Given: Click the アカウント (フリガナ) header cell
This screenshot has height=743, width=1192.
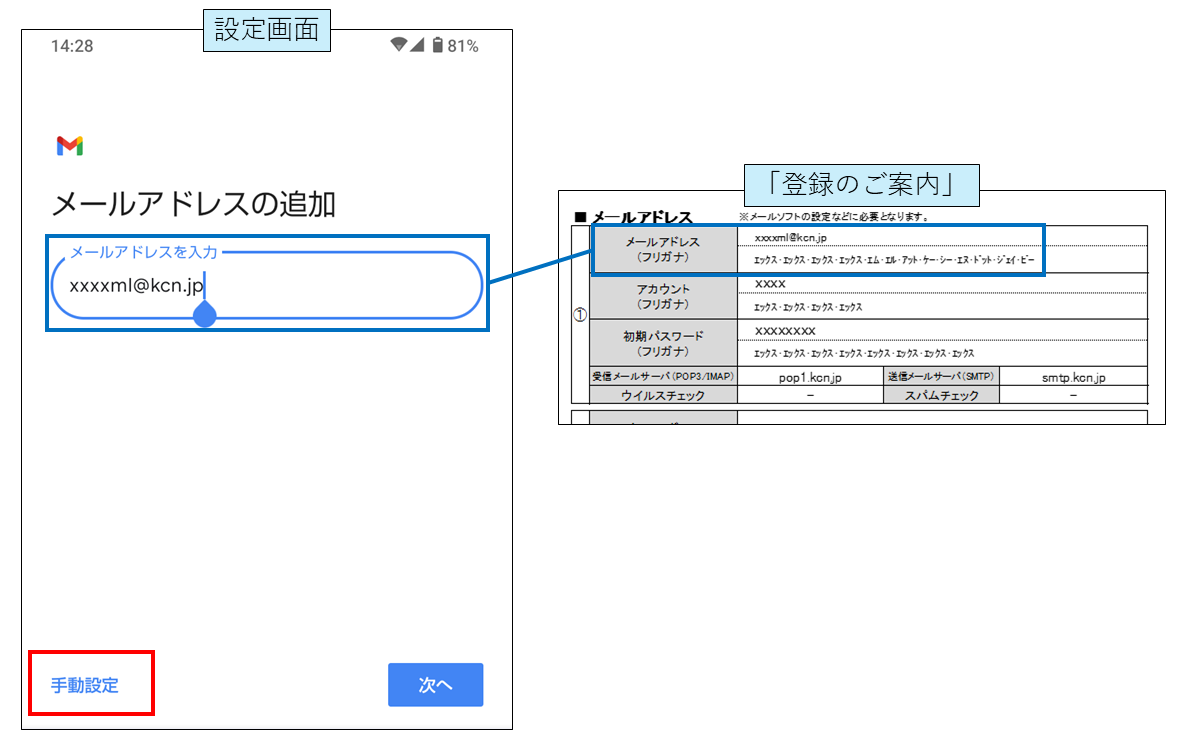Looking at the screenshot, I should pos(663,297).
